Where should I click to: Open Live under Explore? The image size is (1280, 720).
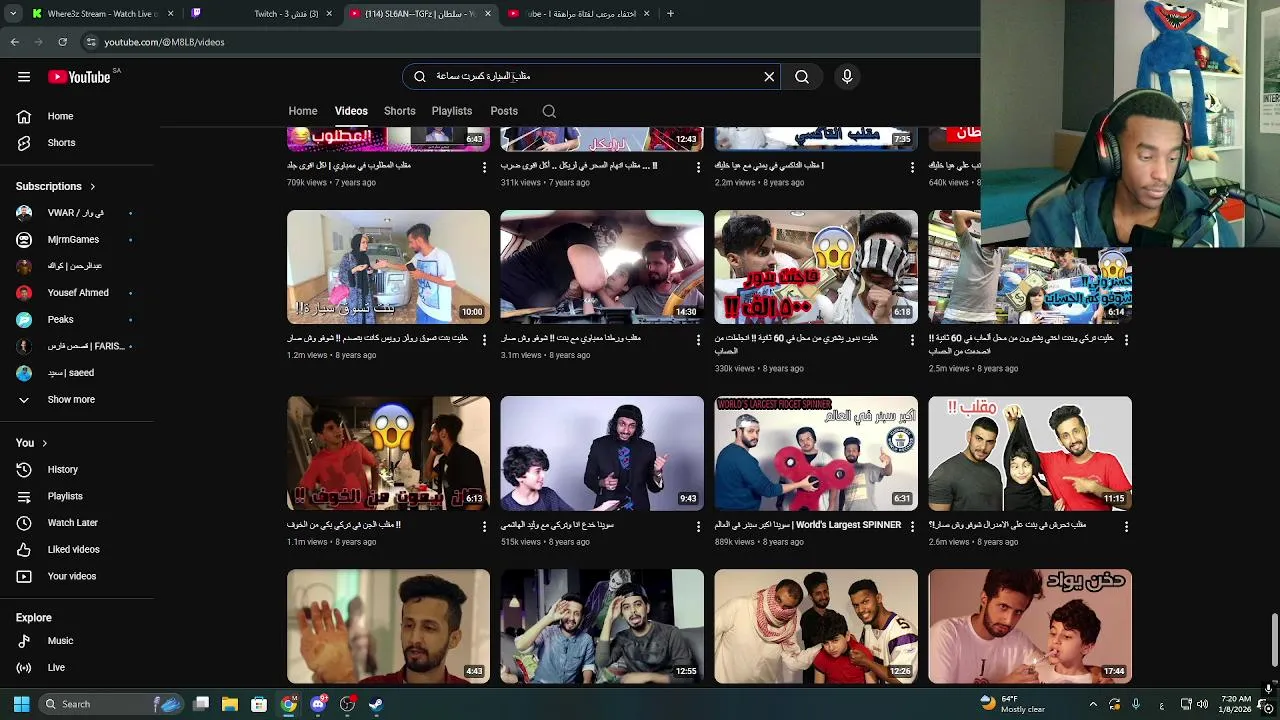[x=56, y=667]
